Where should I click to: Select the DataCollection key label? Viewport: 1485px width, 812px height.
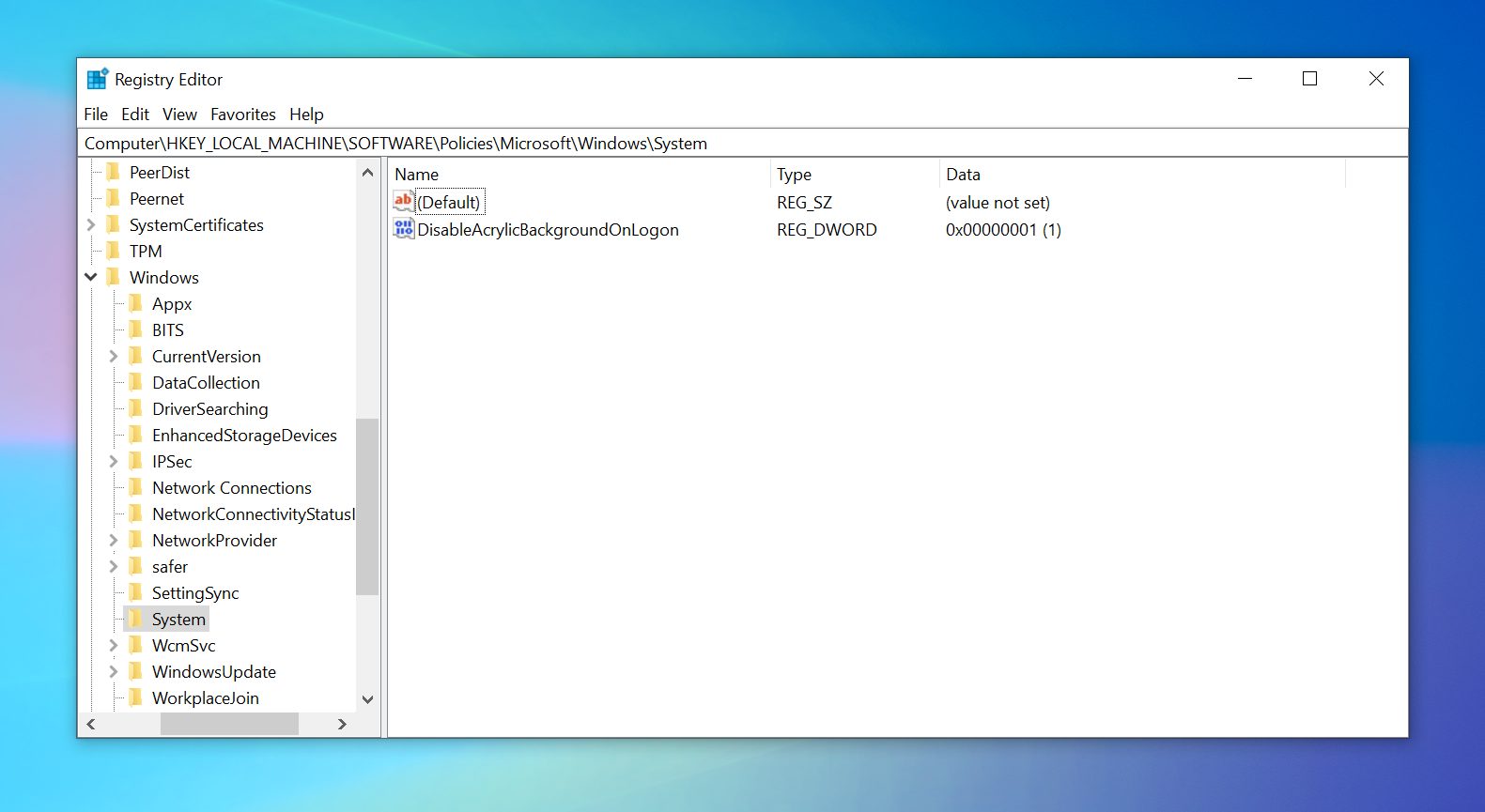click(206, 382)
